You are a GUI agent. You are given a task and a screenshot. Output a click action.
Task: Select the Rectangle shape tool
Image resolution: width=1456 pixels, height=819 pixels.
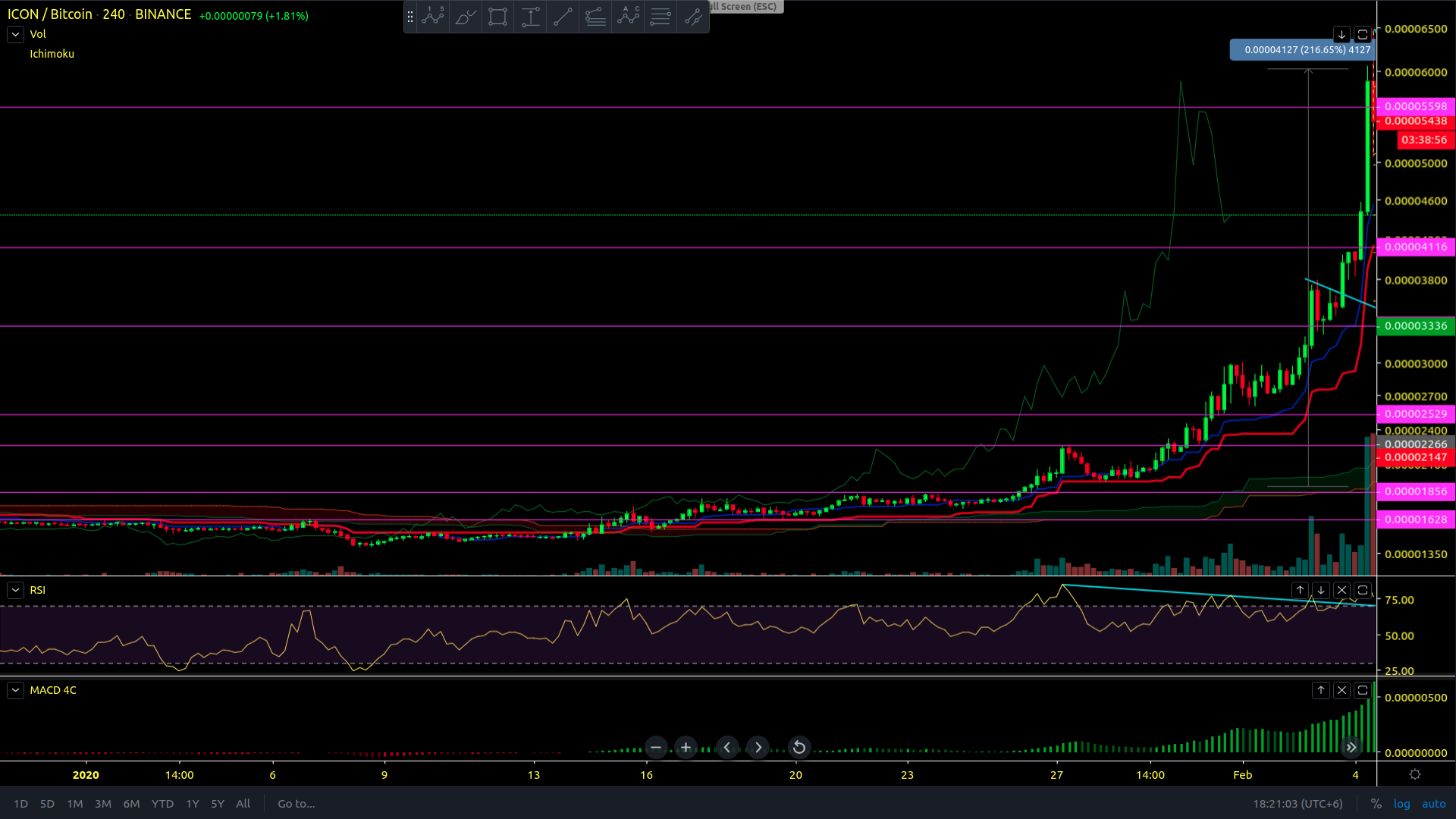pyautogui.click(x=497, y=17)
